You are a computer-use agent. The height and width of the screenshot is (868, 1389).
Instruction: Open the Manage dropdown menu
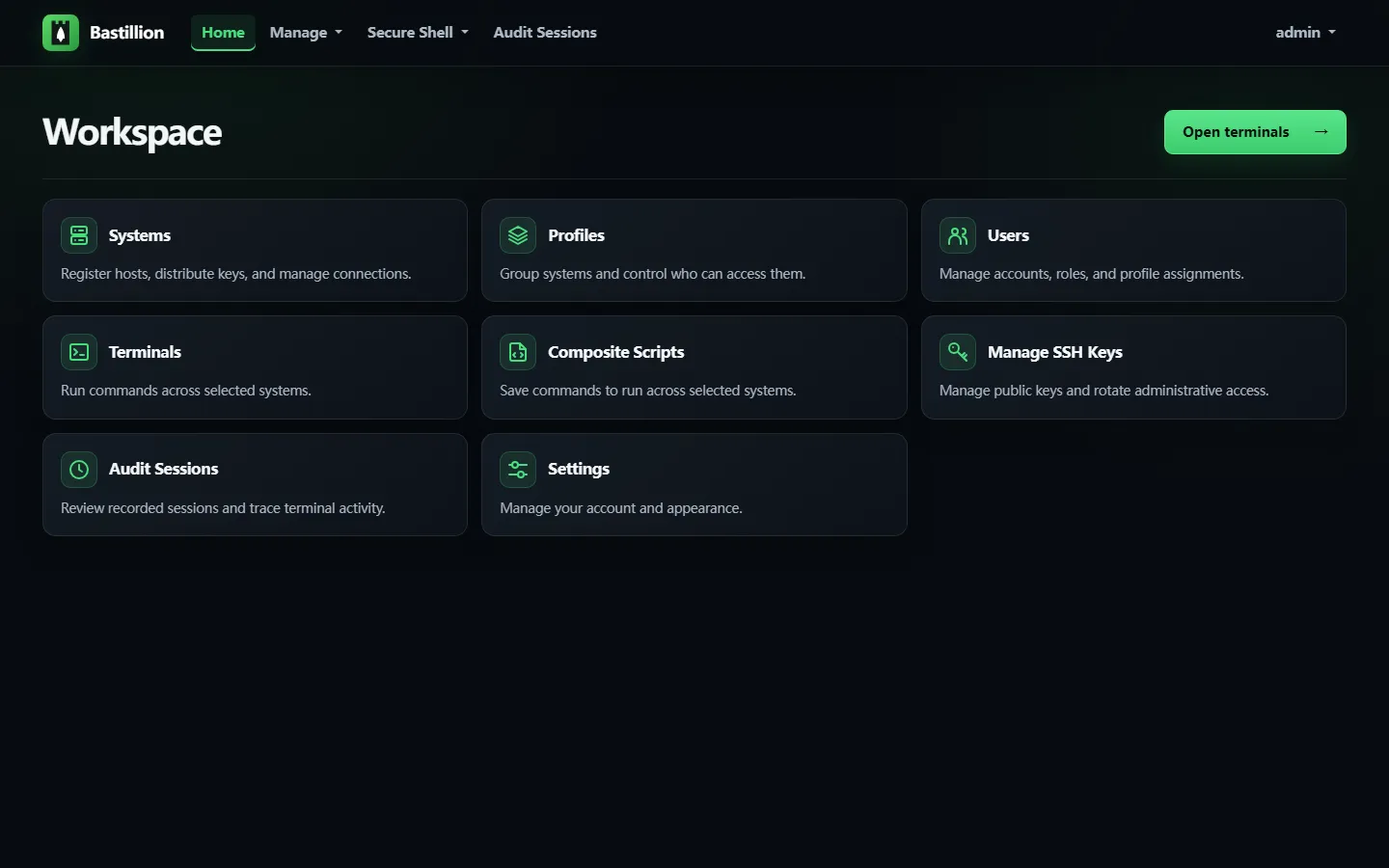tap(306, 33)
